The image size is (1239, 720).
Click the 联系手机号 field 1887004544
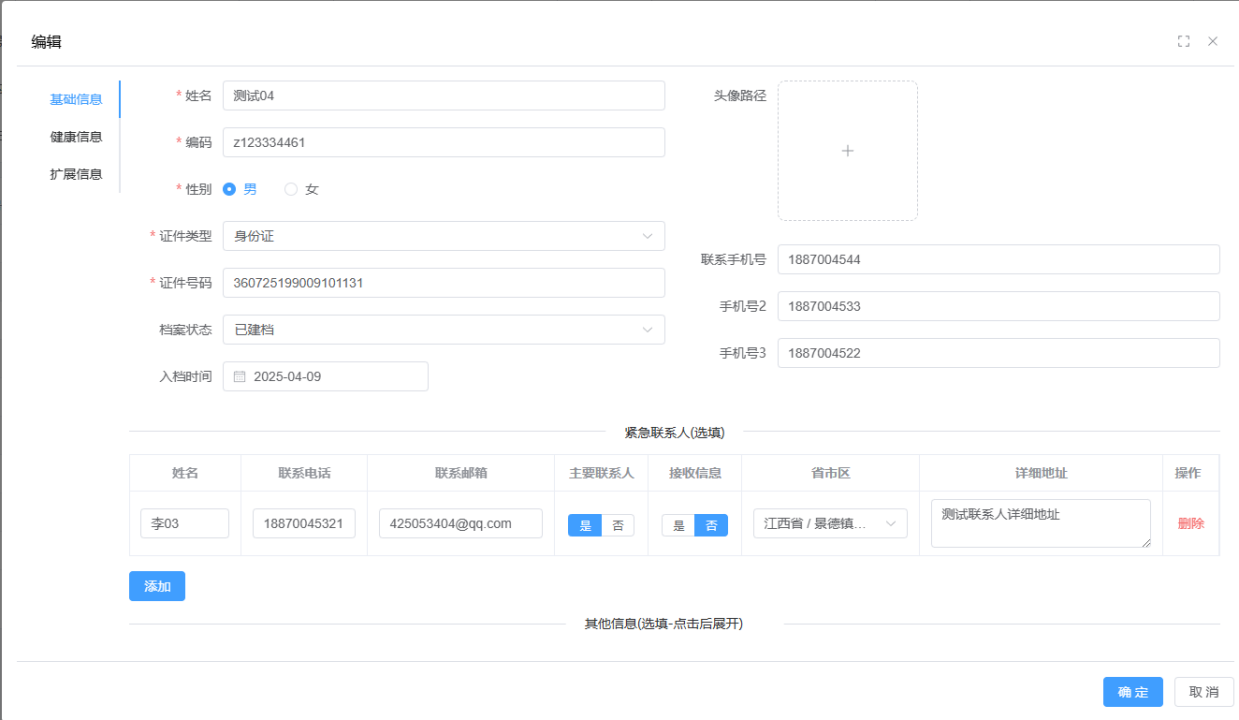pyautogui.click(x=999, y=259)
